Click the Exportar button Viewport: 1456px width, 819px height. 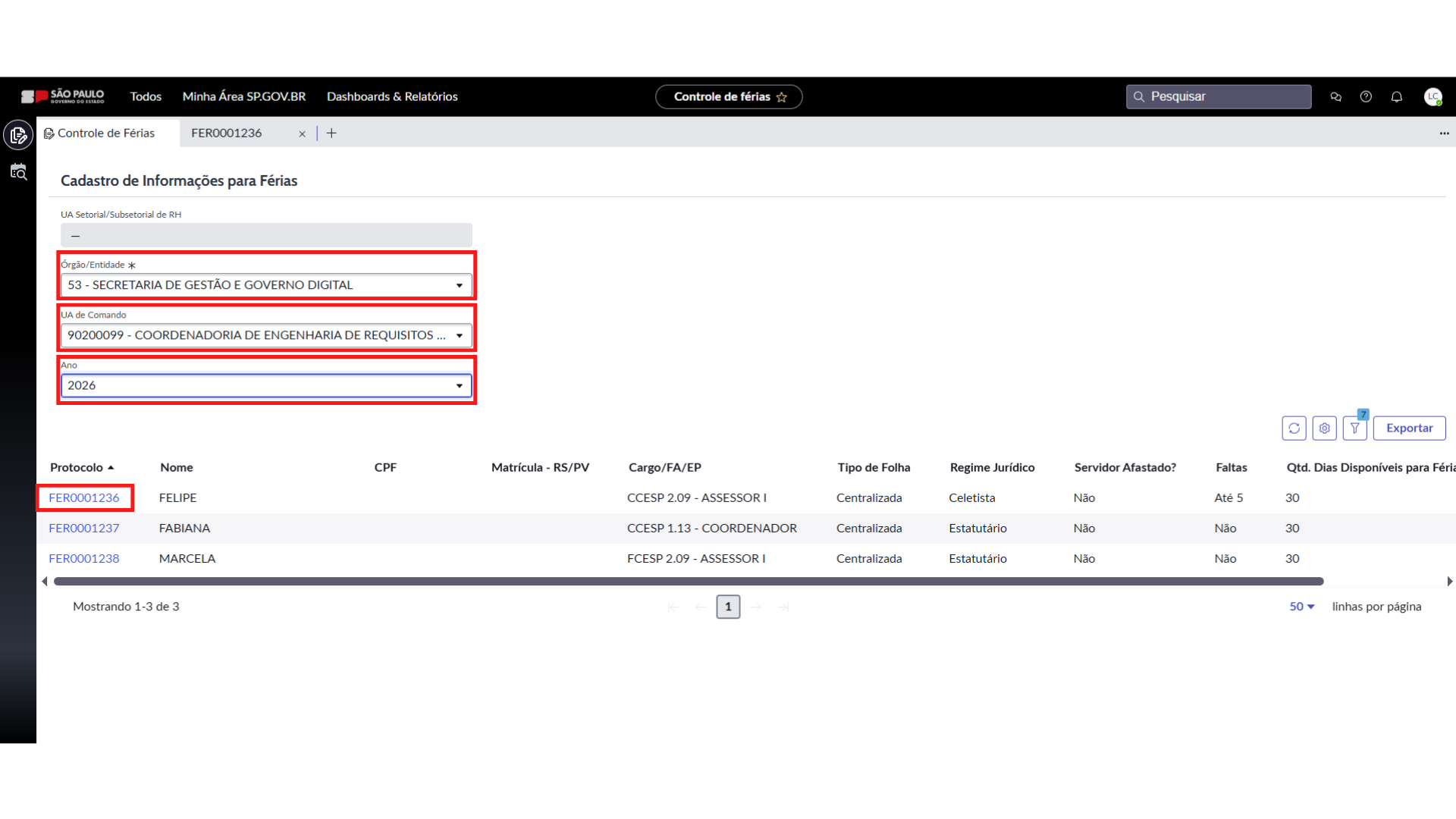1409,428
